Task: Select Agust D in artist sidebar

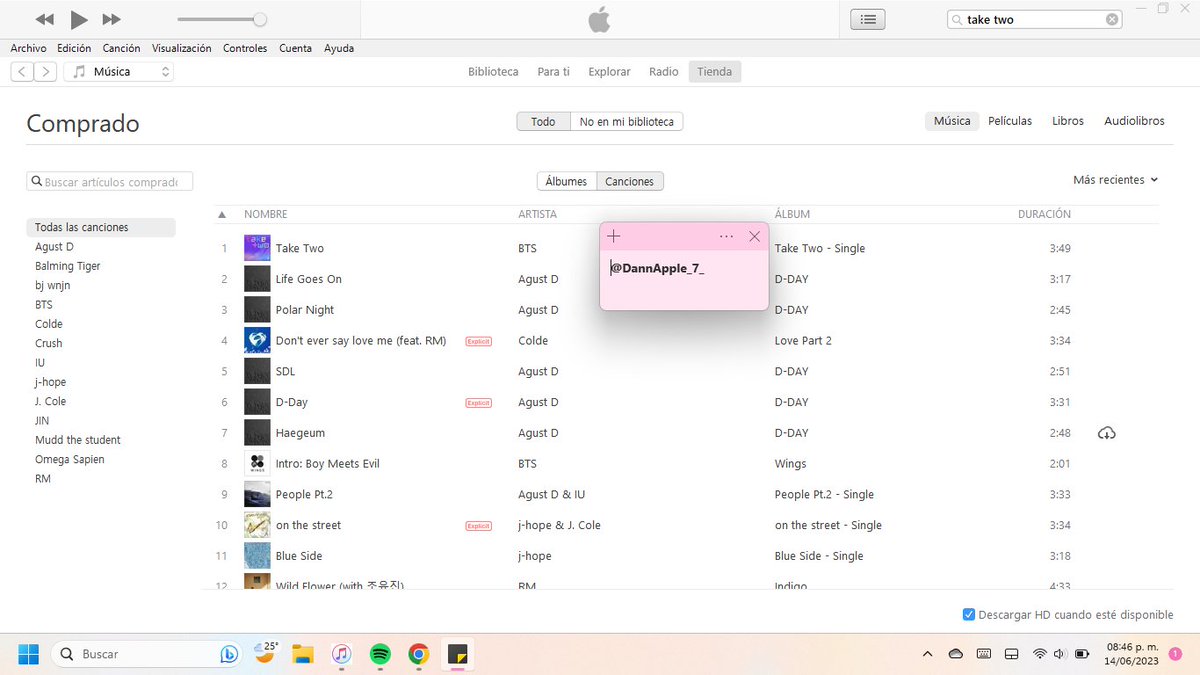Action: [55, 247]
